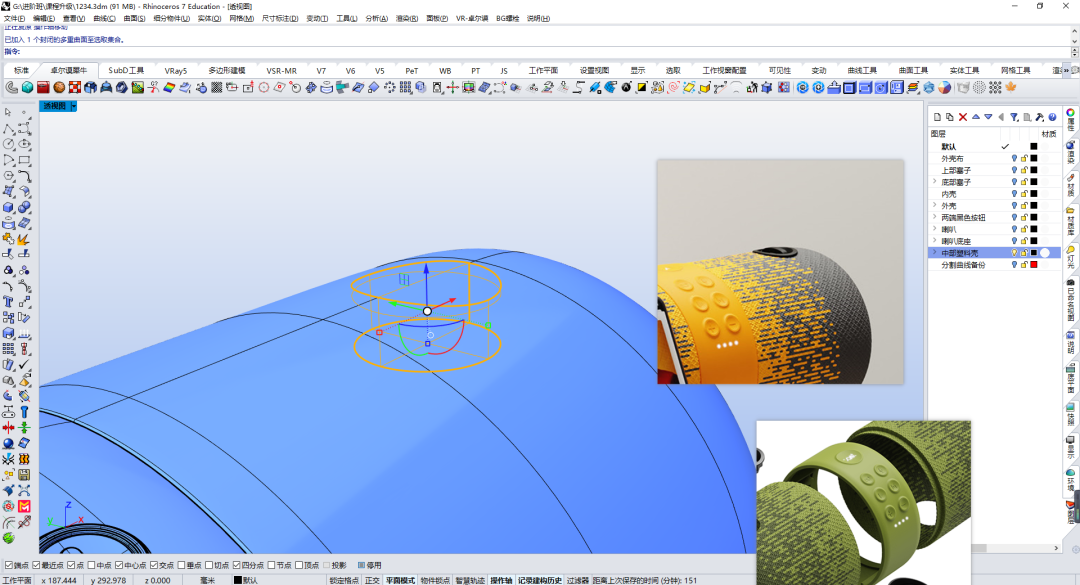1080x585 pixels.
Task: Open the 透视图 viewport dropdown arrow
Action: [x=74, y=106]
